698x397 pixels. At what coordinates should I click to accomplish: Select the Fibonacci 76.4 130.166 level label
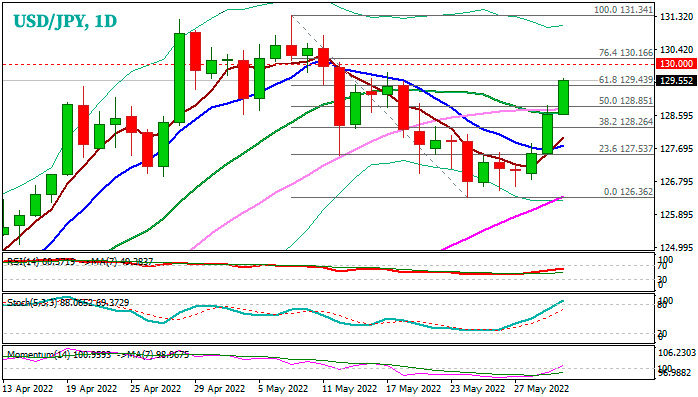click(x=626, y=53)
